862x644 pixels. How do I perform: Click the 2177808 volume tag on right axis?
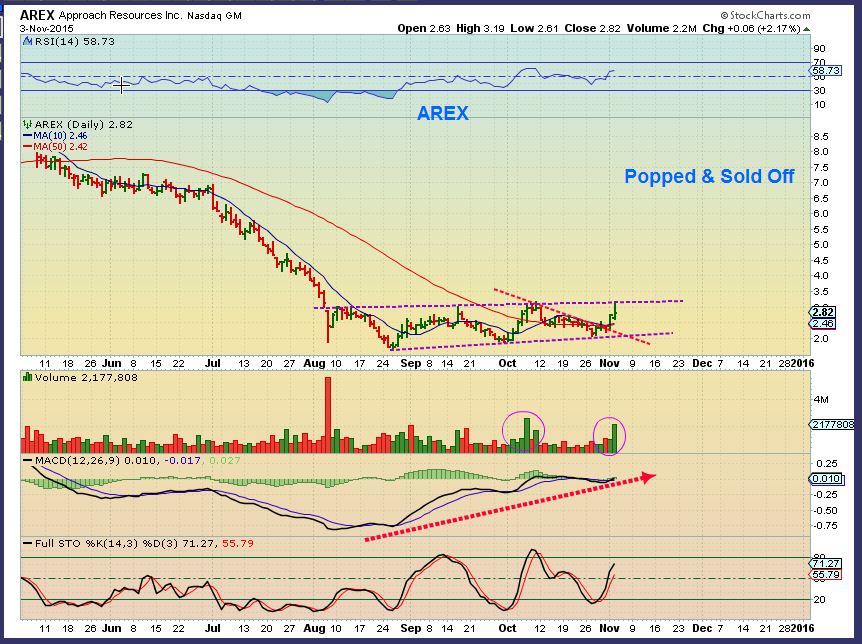coord(832,425)
